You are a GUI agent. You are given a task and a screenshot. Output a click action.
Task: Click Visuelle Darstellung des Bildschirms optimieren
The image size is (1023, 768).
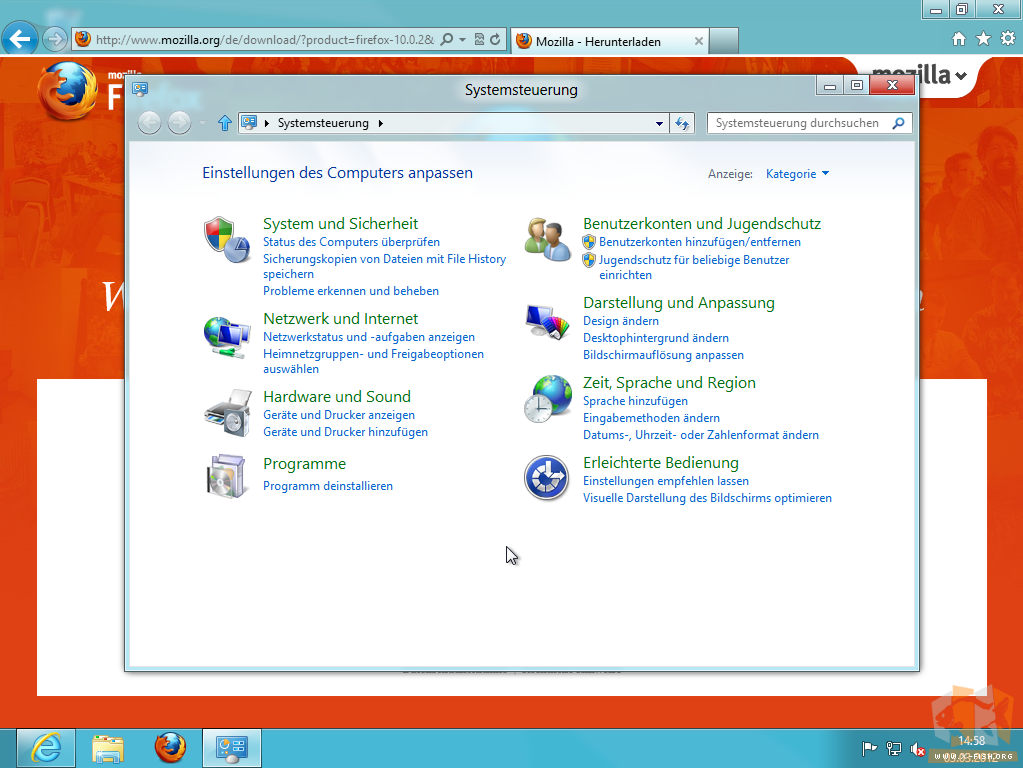(x=707, y=498)
